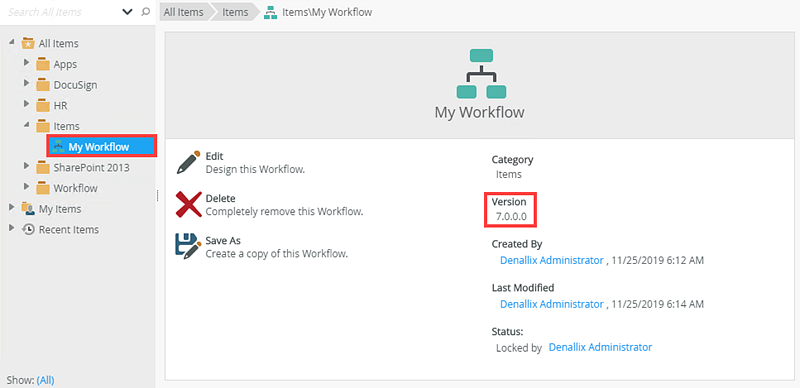This screenshot has width=800, height=388.
Task: Click the Show (All) filter link
Action: (45, 380)
